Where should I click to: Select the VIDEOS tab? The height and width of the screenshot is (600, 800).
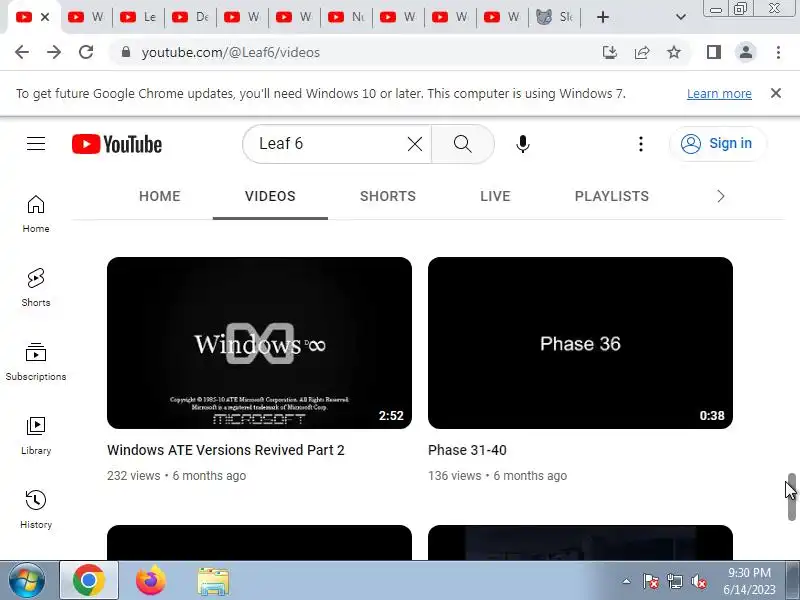click(x=270, y=196)
